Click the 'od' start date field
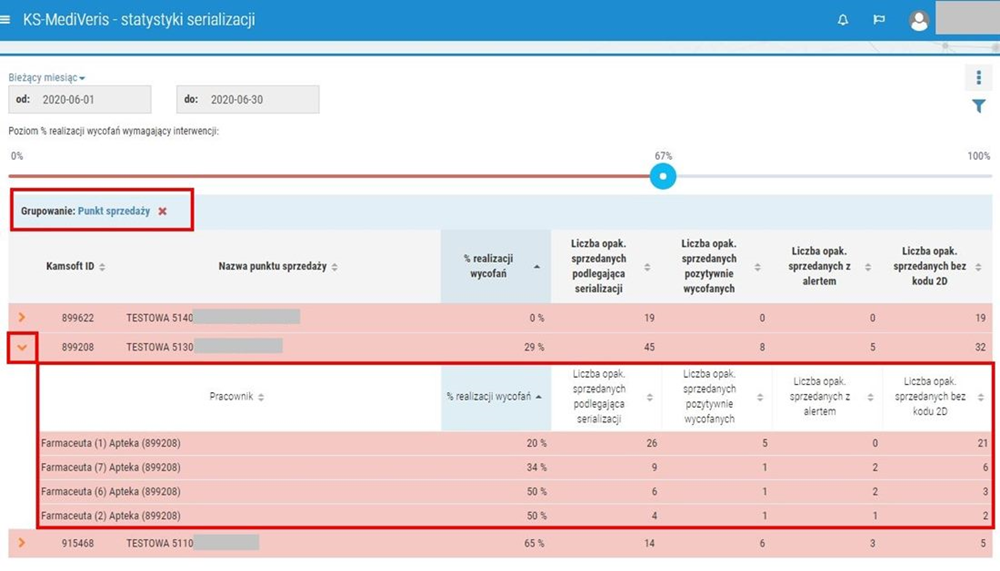This screenshot has width=1000, height=571. click(x=80, y=100)
